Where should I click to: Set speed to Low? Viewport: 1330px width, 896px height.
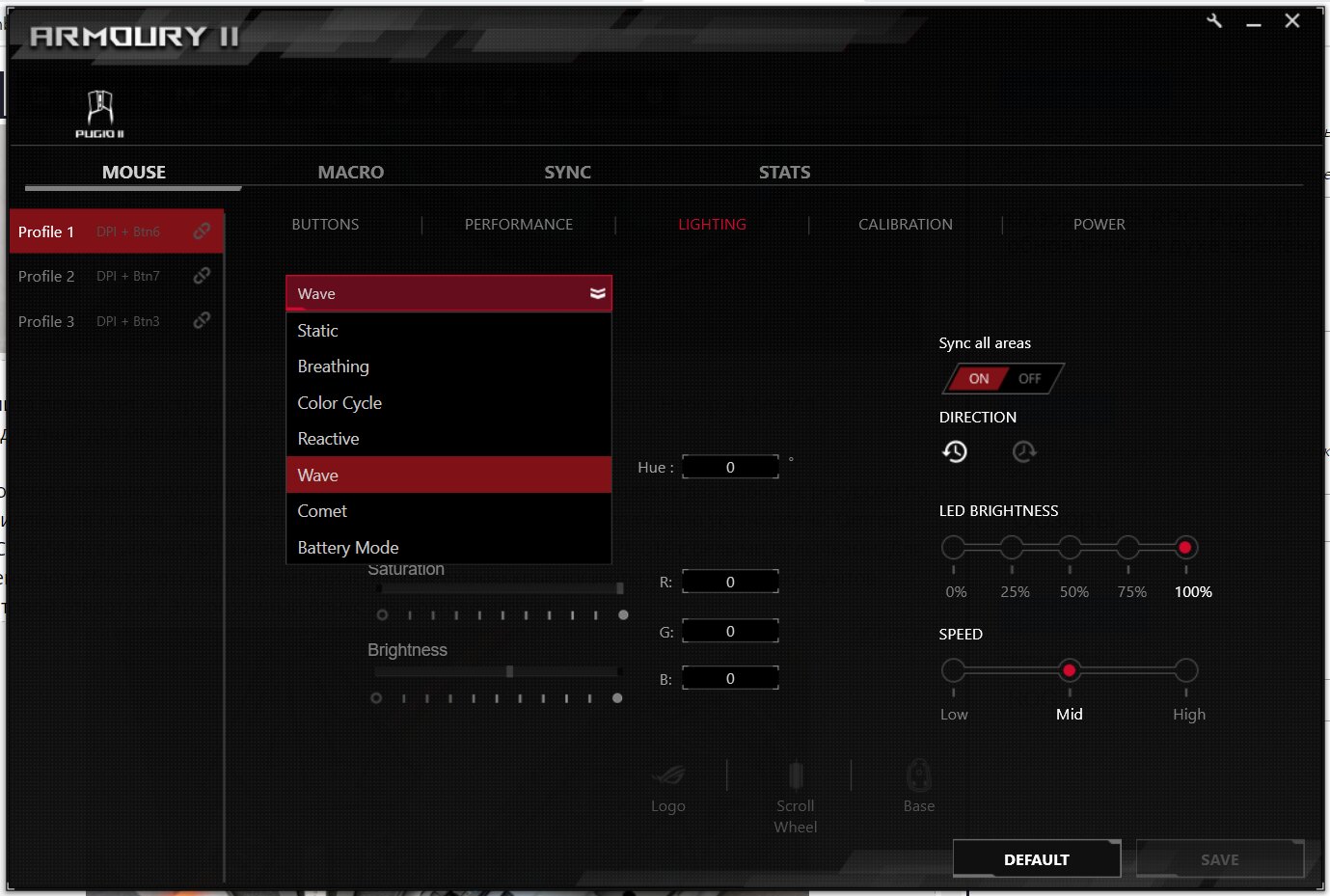coord(953,670)
